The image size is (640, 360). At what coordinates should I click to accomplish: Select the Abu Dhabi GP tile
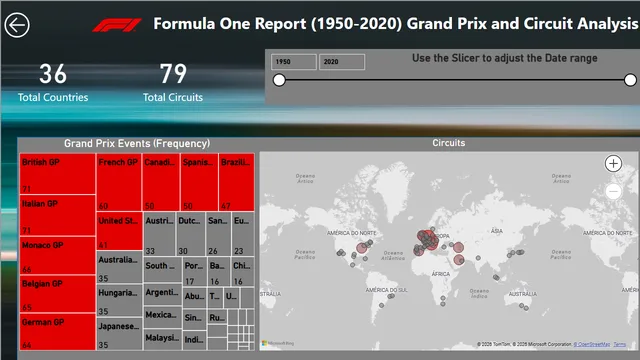(194, 298)
